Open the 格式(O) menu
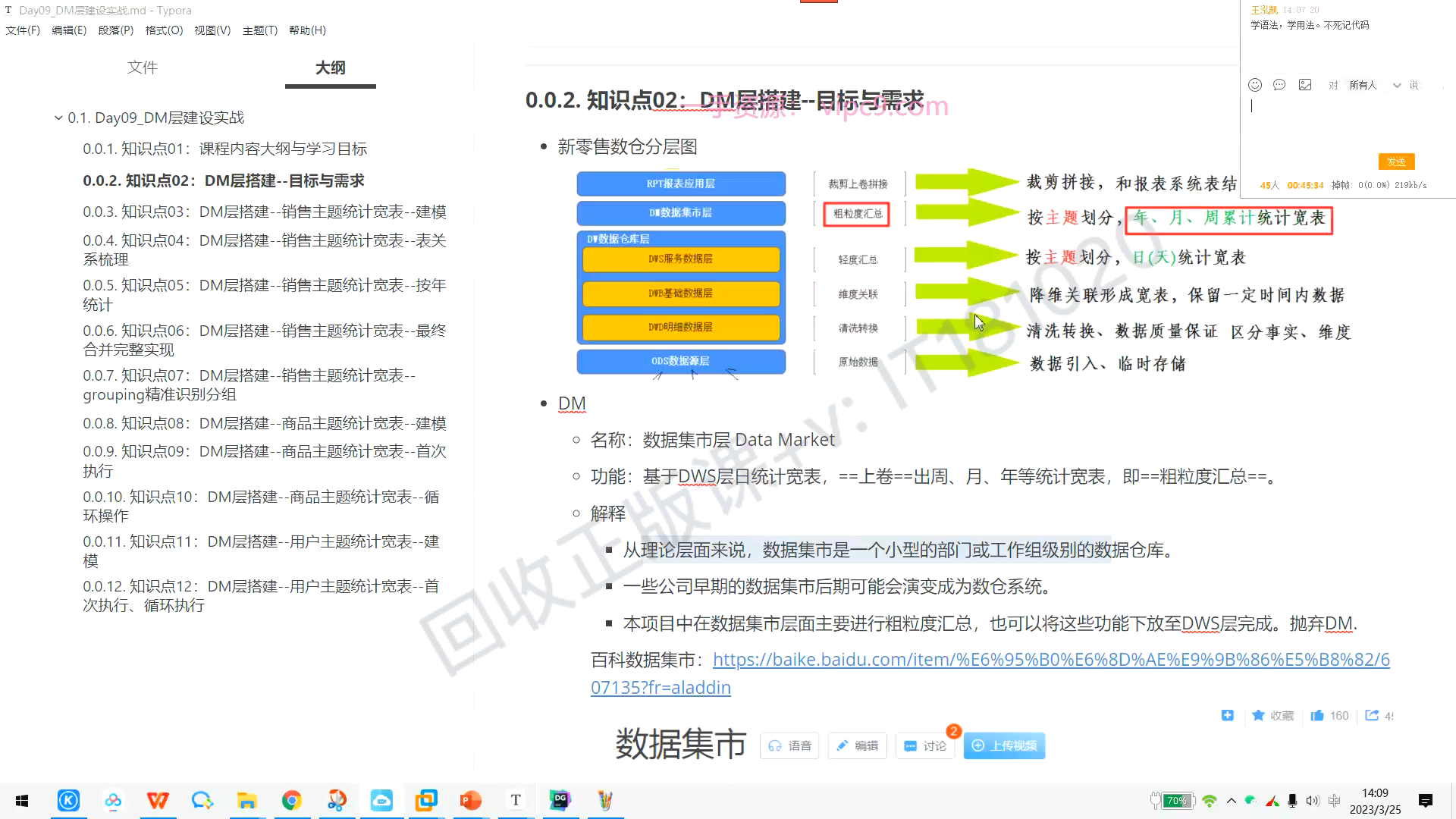Image resolution: width=1456 pixels, height=819 pixels. coord(164,30)
